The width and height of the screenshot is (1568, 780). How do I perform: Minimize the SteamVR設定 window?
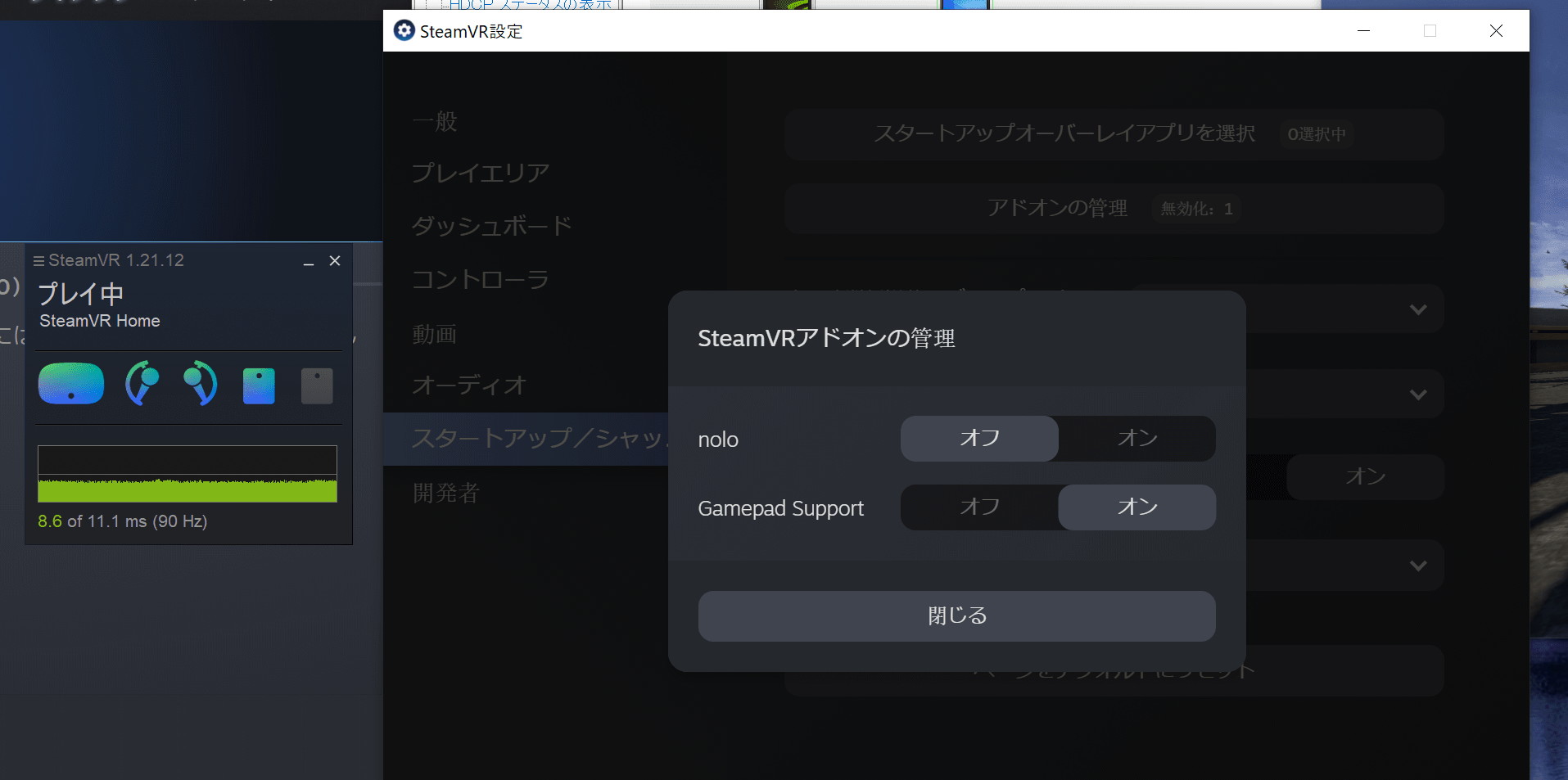pyautogui.click(x=1364, y=31)
